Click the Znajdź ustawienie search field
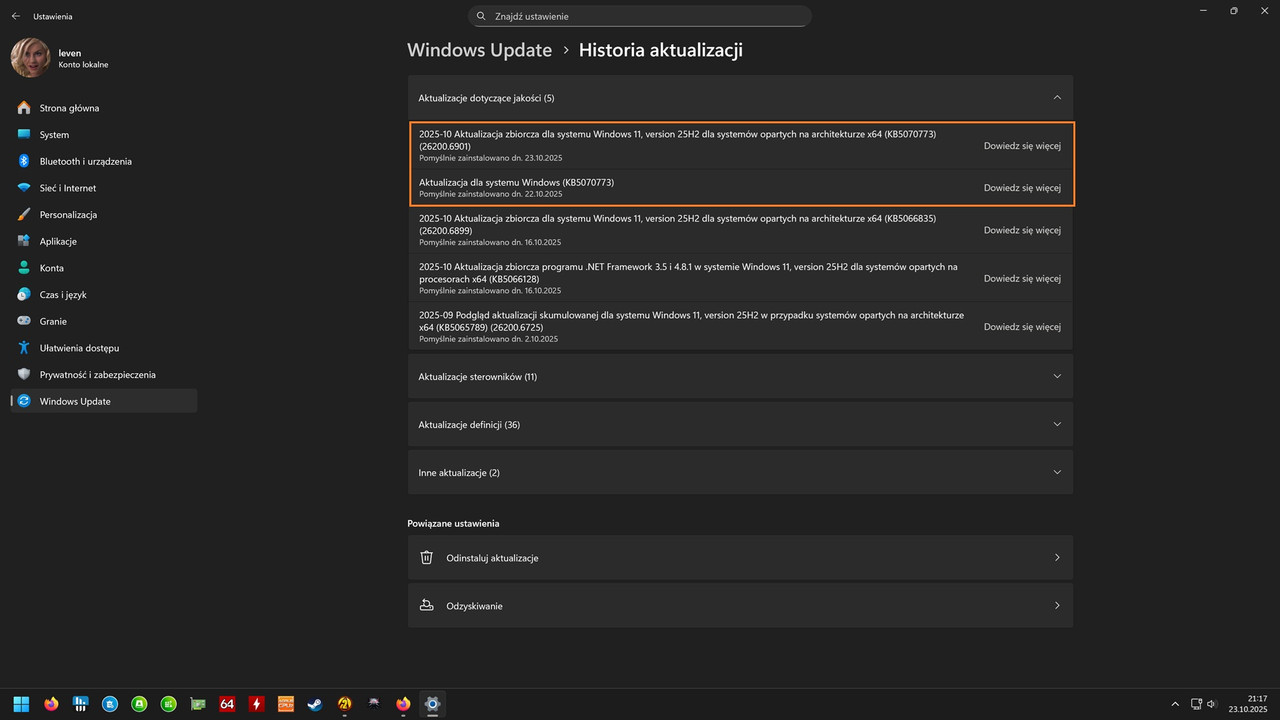The width and height of the screenshot is (1280, 720). [x=640, y=16]
